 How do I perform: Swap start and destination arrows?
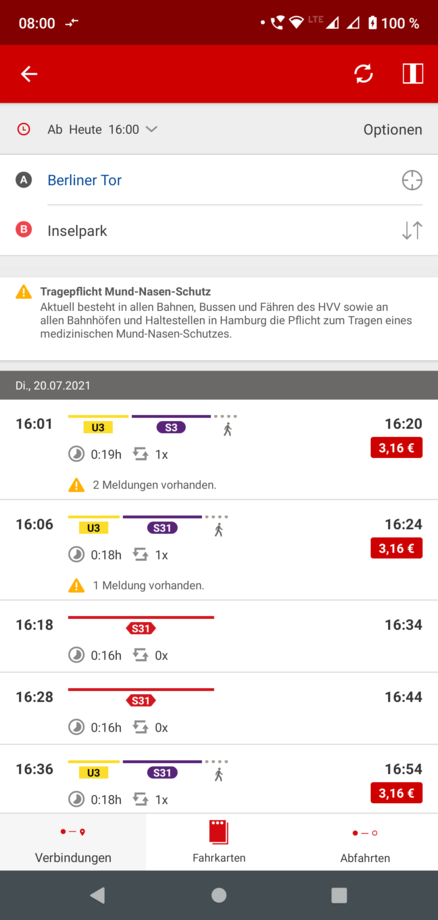412,231
